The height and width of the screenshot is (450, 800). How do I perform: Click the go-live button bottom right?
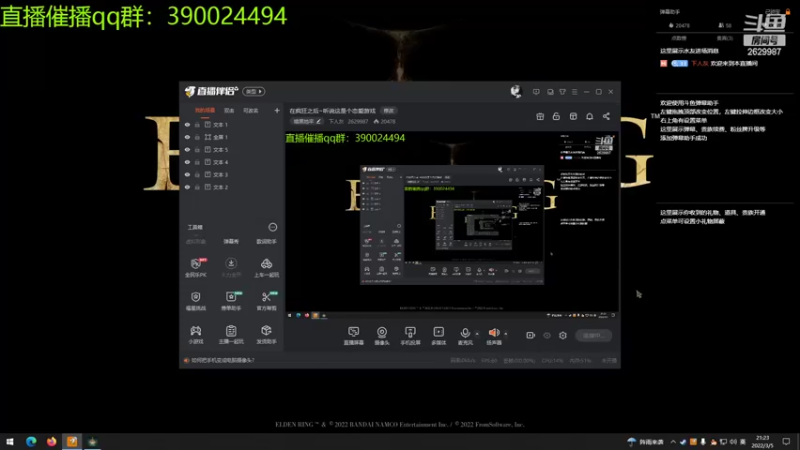pyautogui.click(x=593, y=335)
